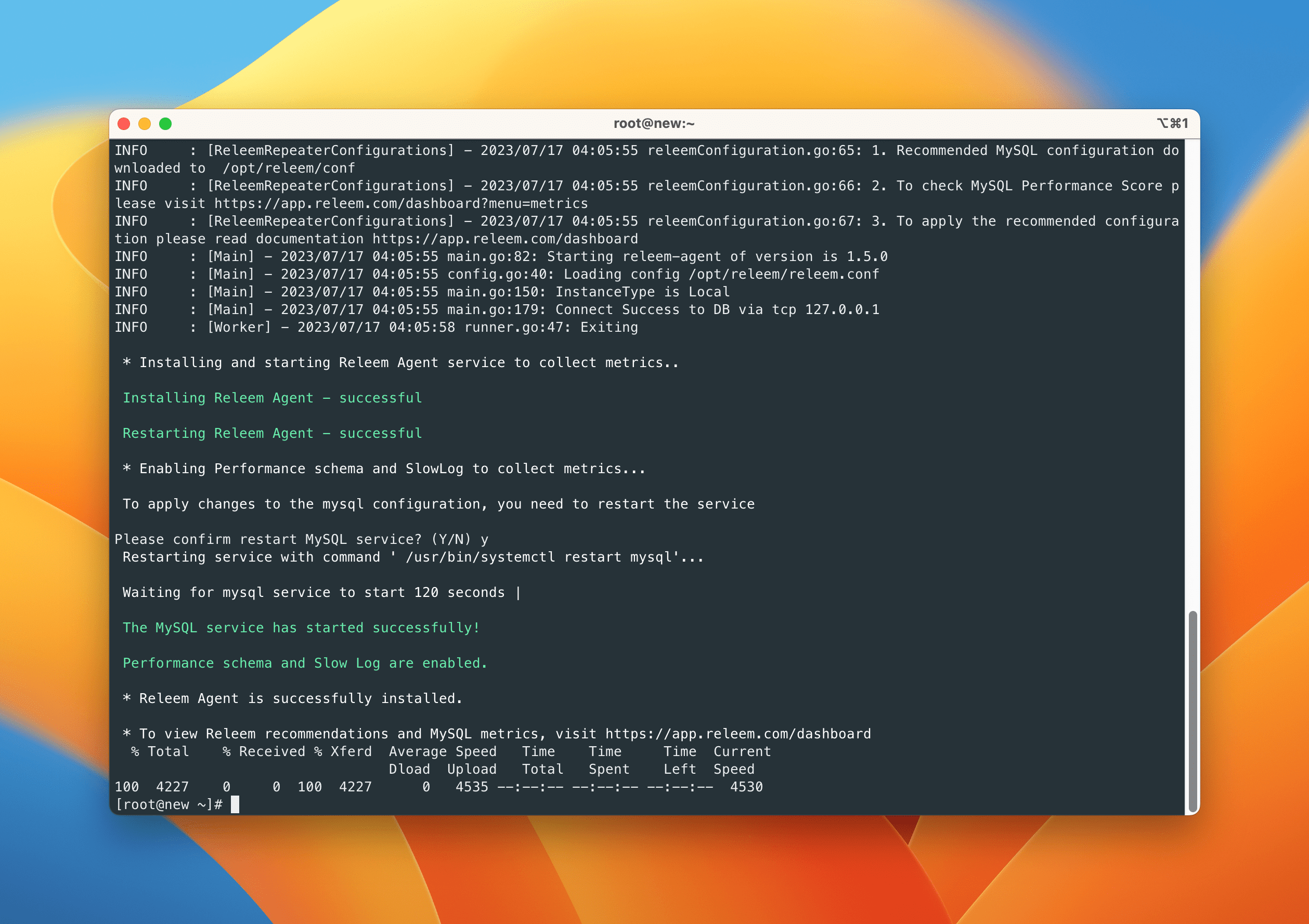
Task: Click 'The MySQL service has started successfully!' text
Action: (x=301, y=628)
